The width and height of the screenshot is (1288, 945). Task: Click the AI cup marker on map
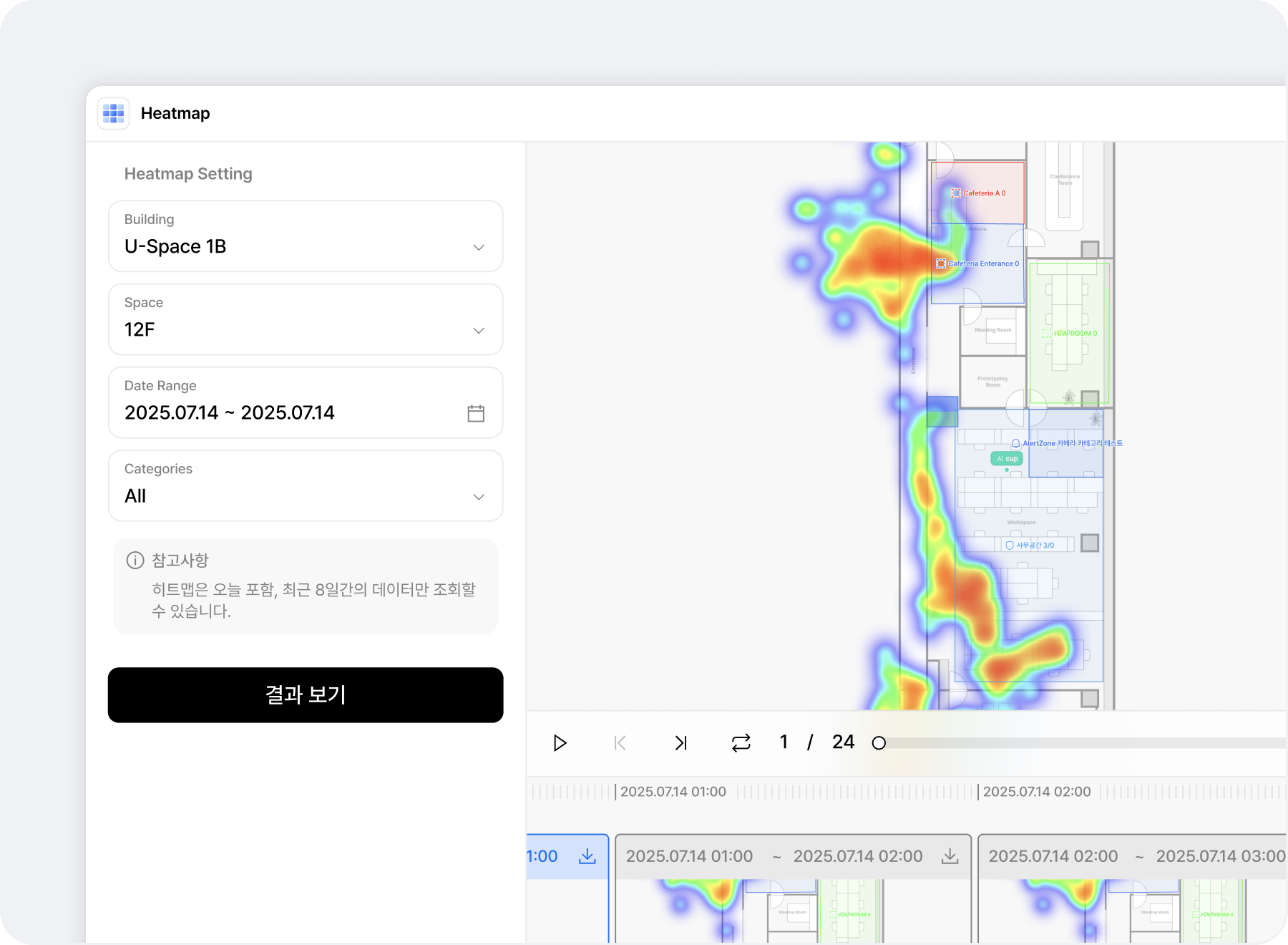(1006, 458)
